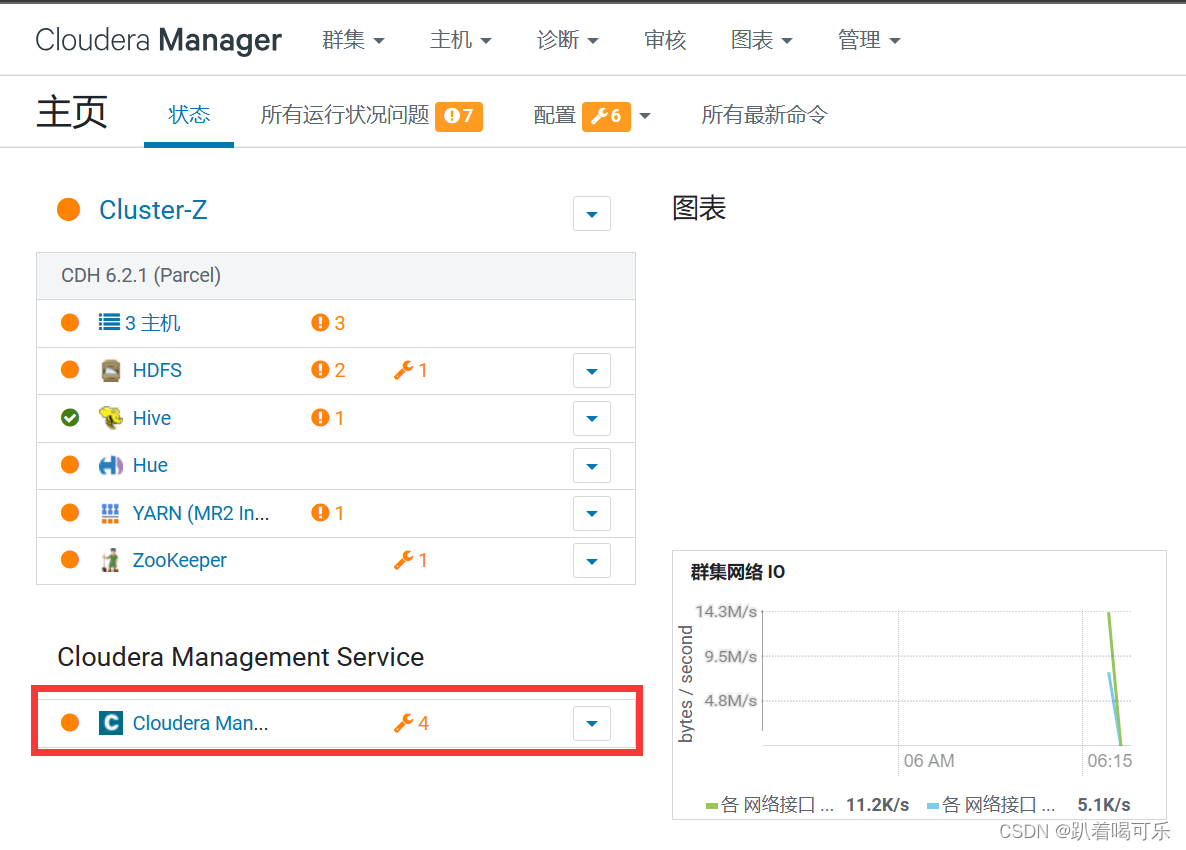Open the HDFS actions dropdown

tap(591, 371)
